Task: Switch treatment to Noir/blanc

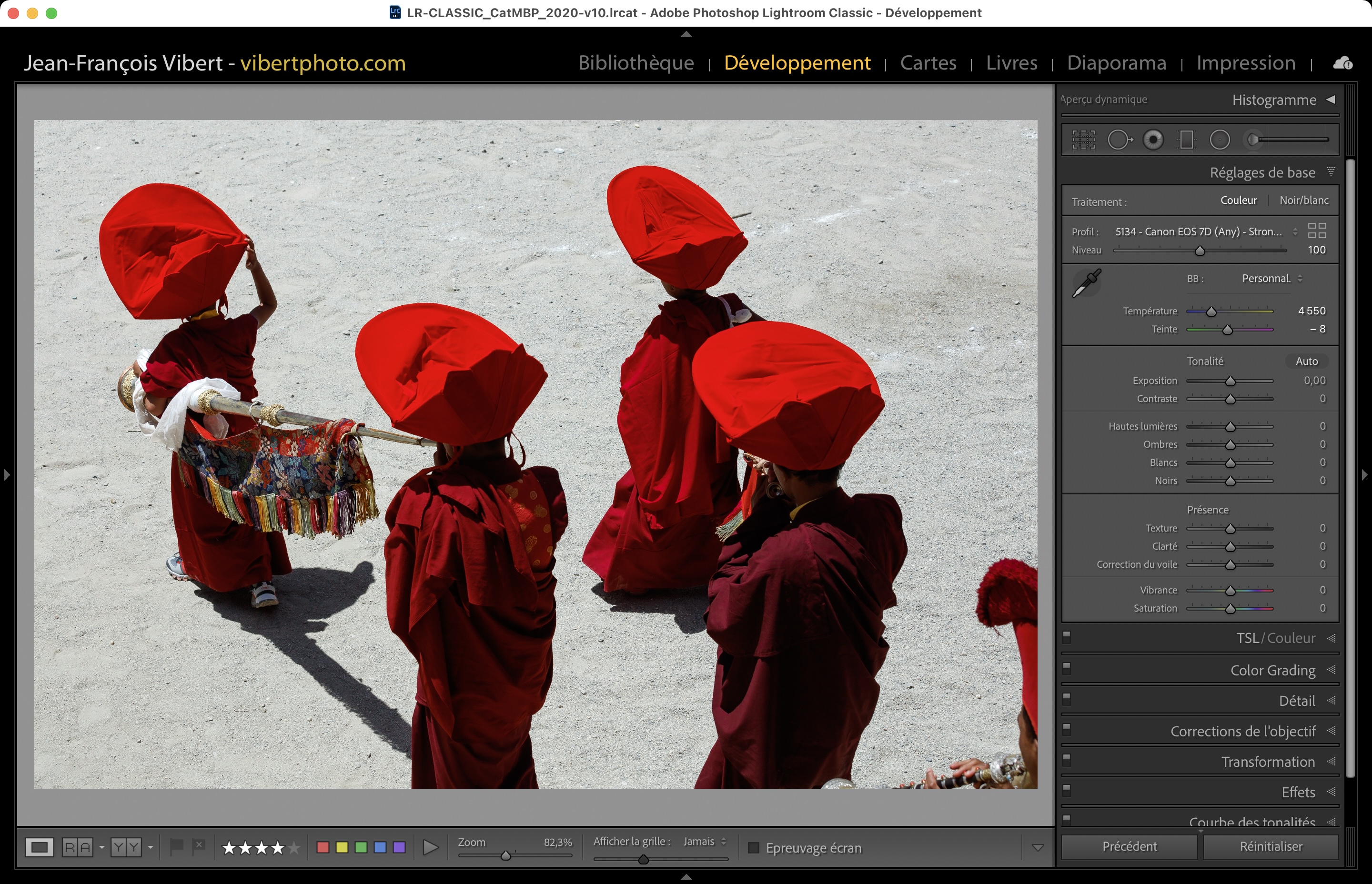Action: (x=1304, y=201)
